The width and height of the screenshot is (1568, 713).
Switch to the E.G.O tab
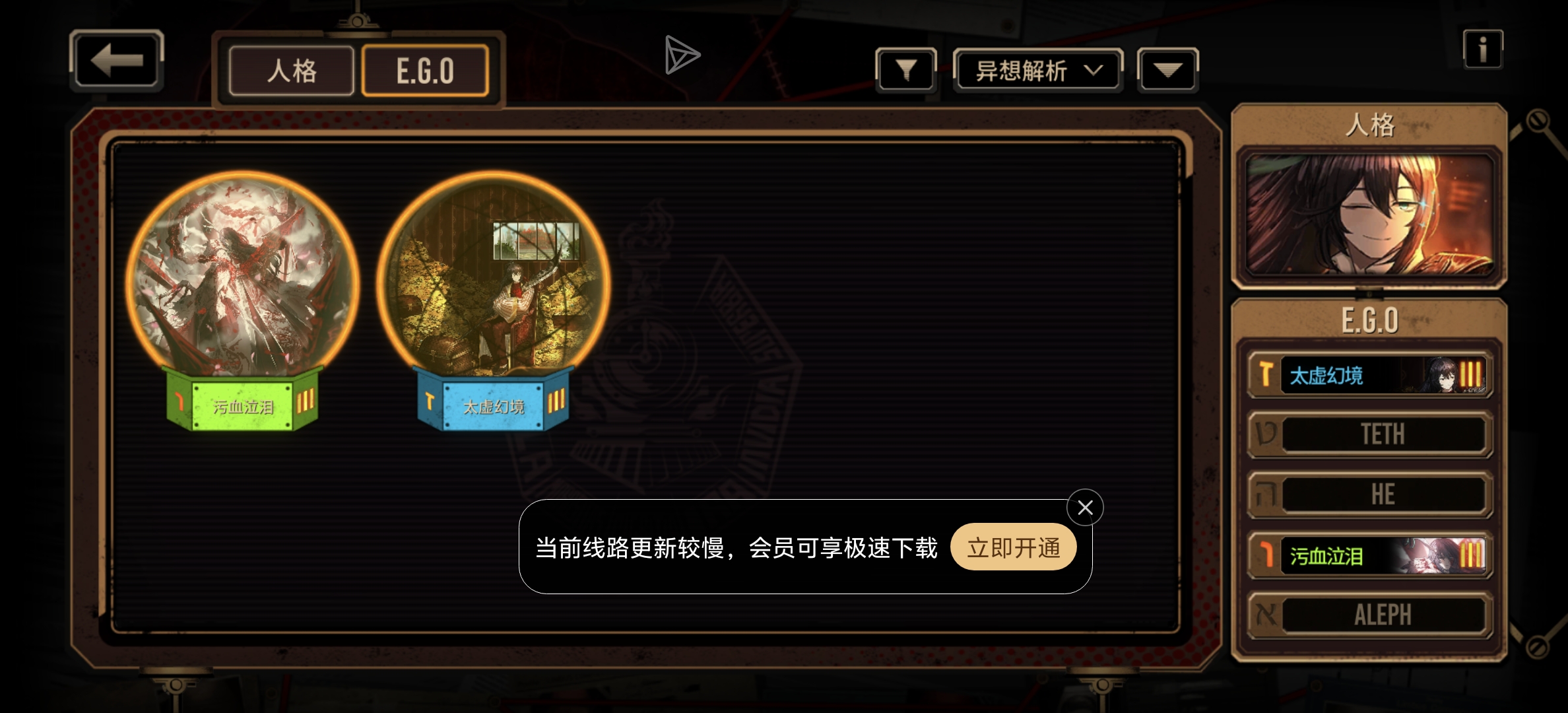(426, 71)
